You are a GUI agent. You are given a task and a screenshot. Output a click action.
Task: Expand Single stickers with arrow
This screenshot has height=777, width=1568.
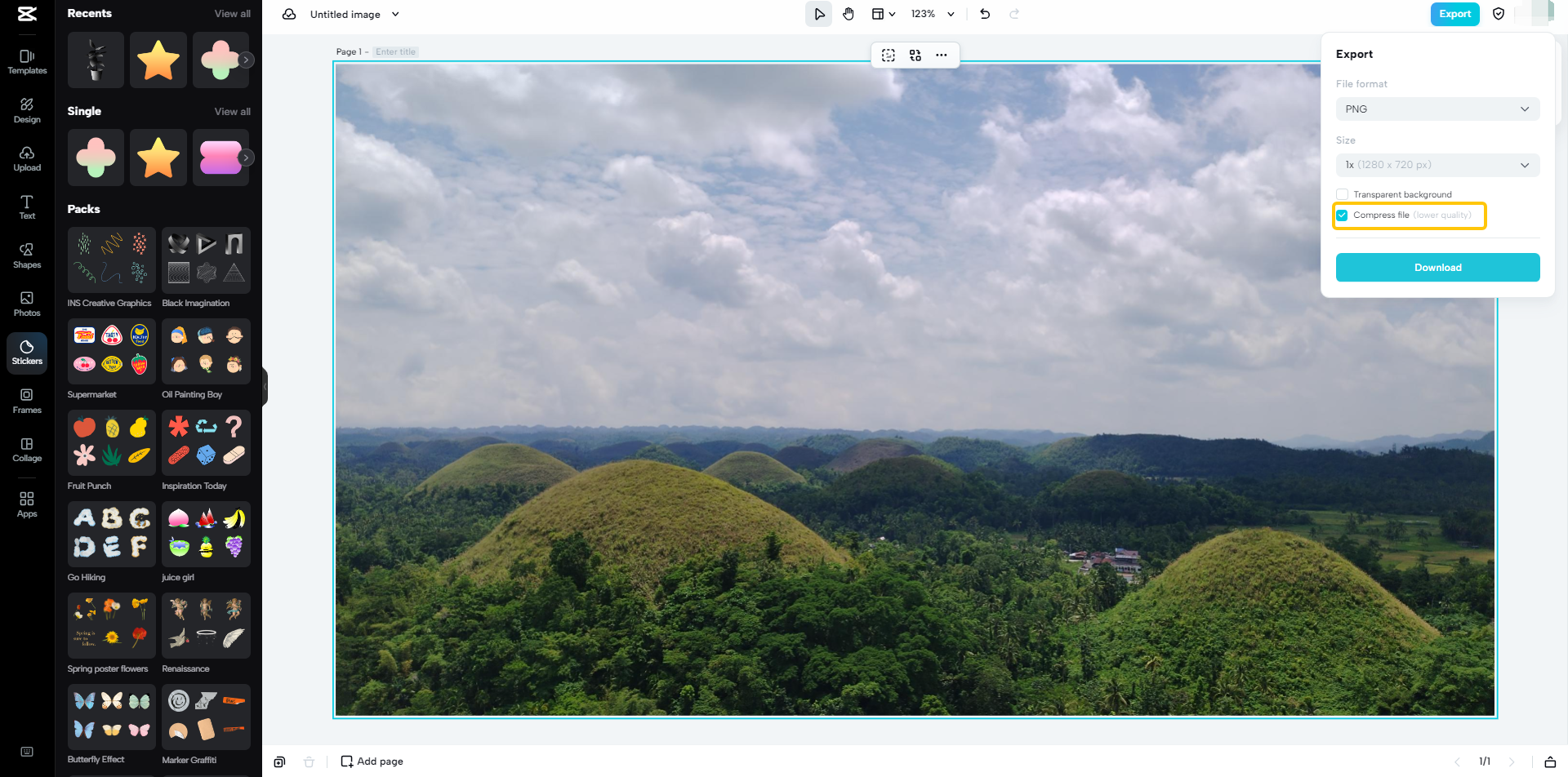click(x=246, y=158)
